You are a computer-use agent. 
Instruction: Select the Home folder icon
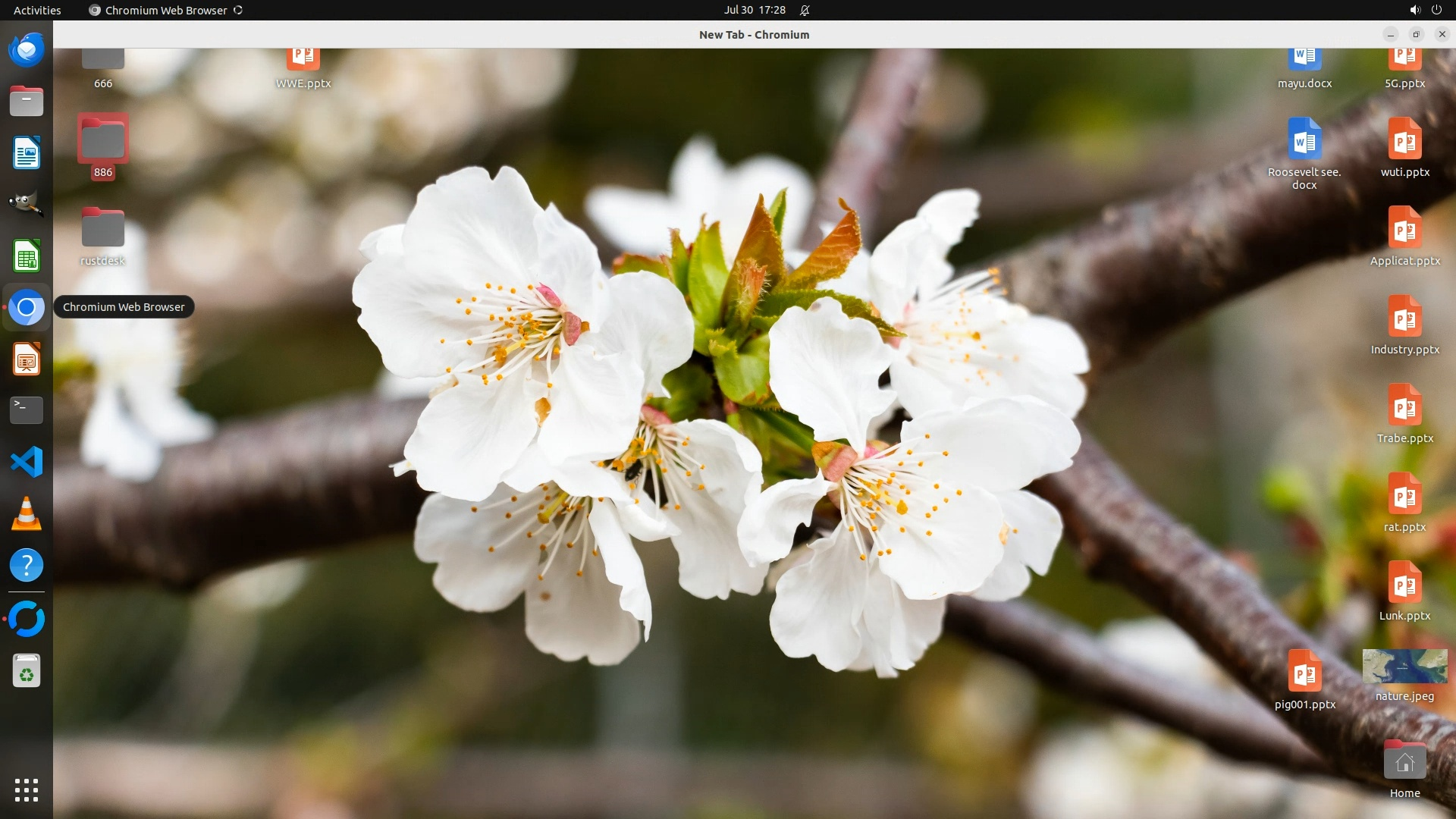[x=1404, y=762]
